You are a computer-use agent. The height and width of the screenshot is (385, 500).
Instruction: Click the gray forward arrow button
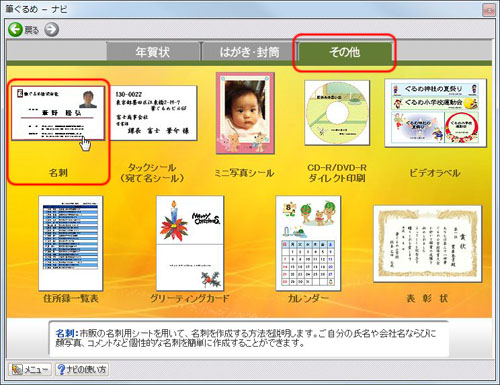pyautogui.click(x=51, y=29)
